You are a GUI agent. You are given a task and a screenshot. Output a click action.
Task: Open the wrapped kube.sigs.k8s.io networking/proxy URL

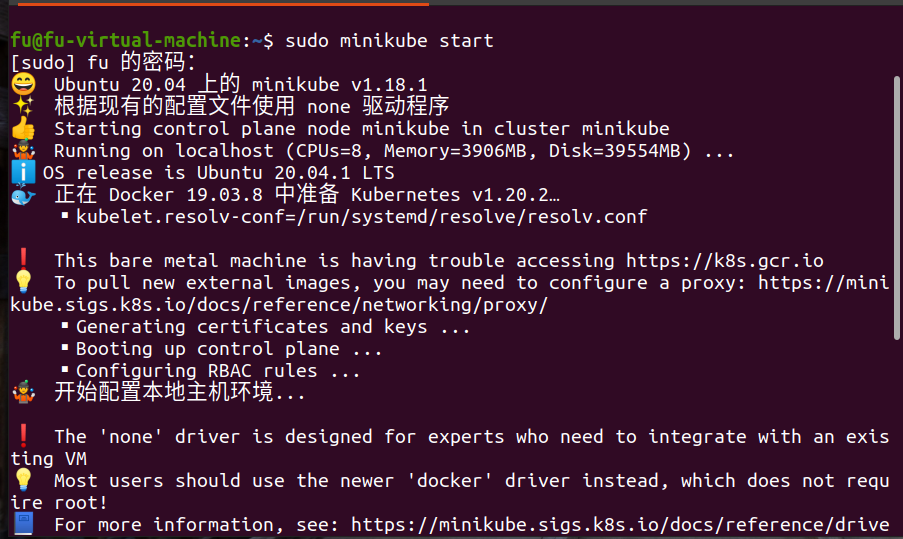[278, 305]
